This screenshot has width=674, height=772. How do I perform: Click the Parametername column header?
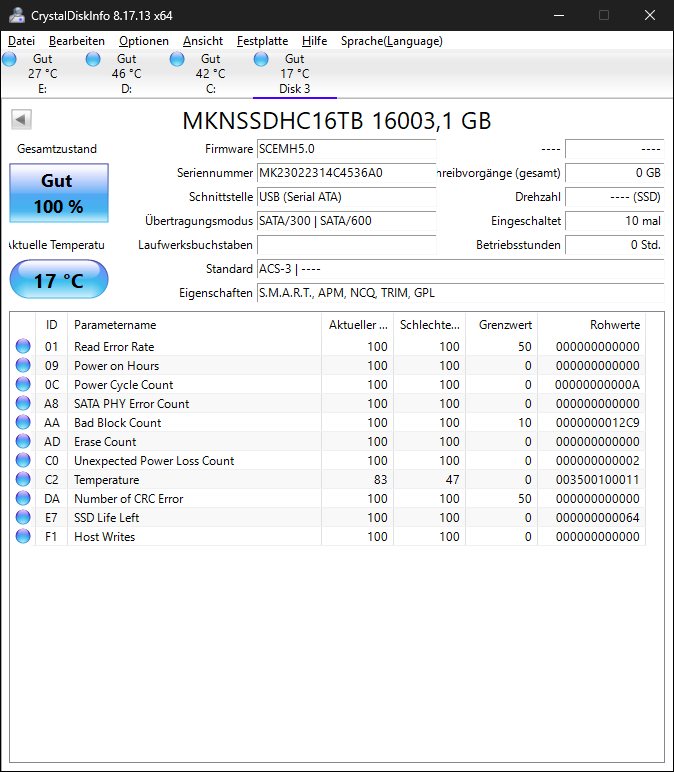[194, 325]
